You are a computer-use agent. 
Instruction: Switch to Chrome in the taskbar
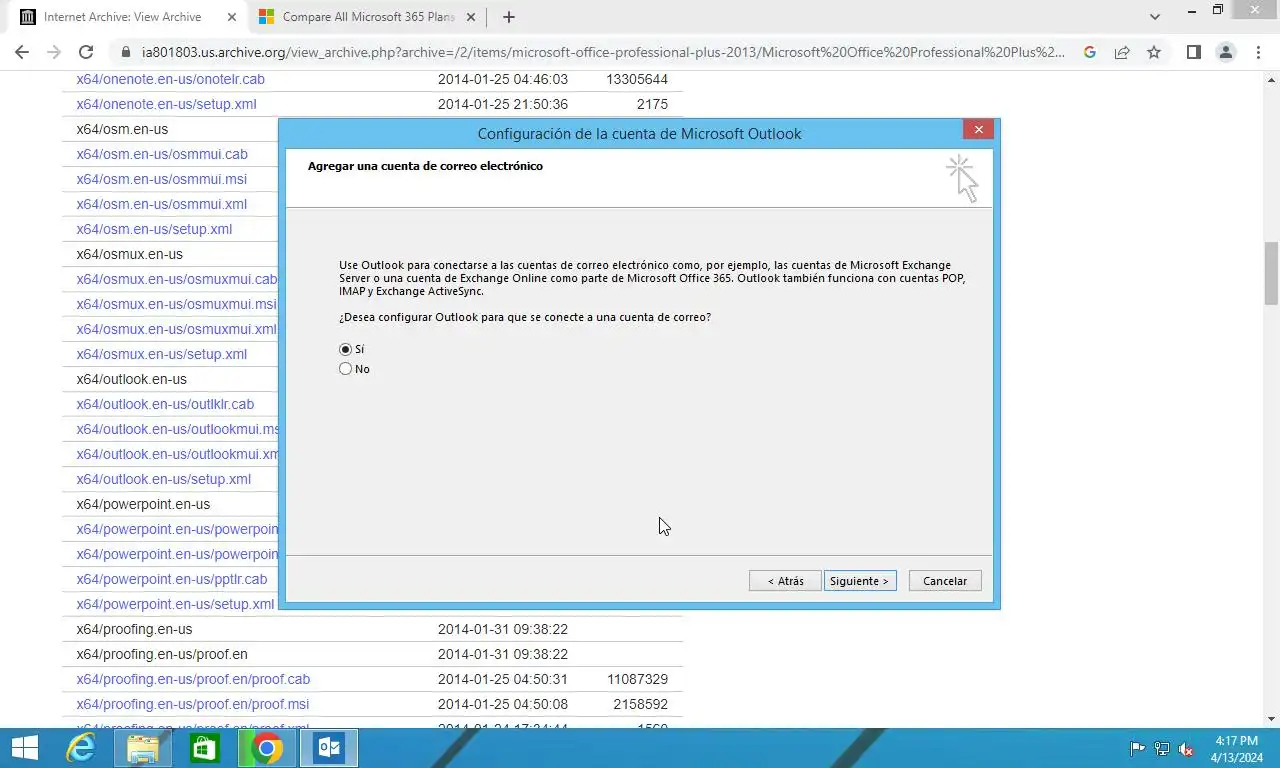click(x=266, y=748)
